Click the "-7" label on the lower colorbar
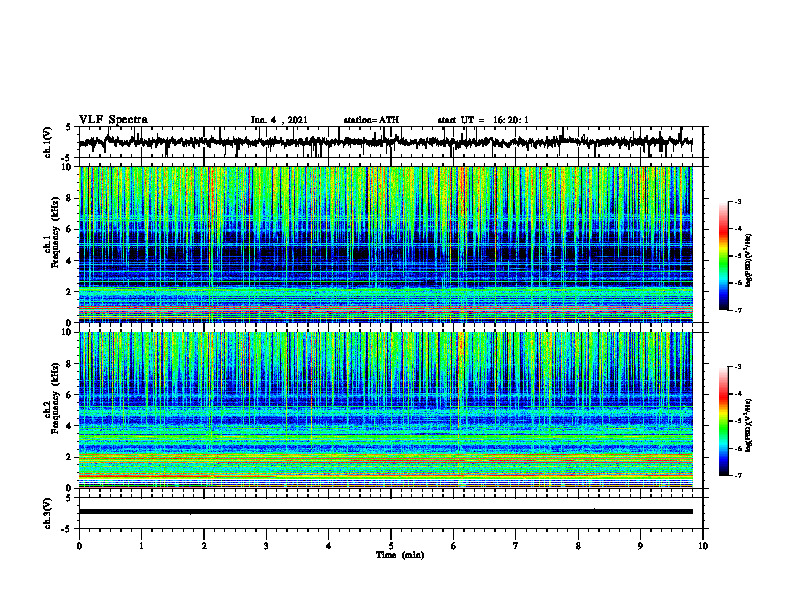 tap(737, 476)
